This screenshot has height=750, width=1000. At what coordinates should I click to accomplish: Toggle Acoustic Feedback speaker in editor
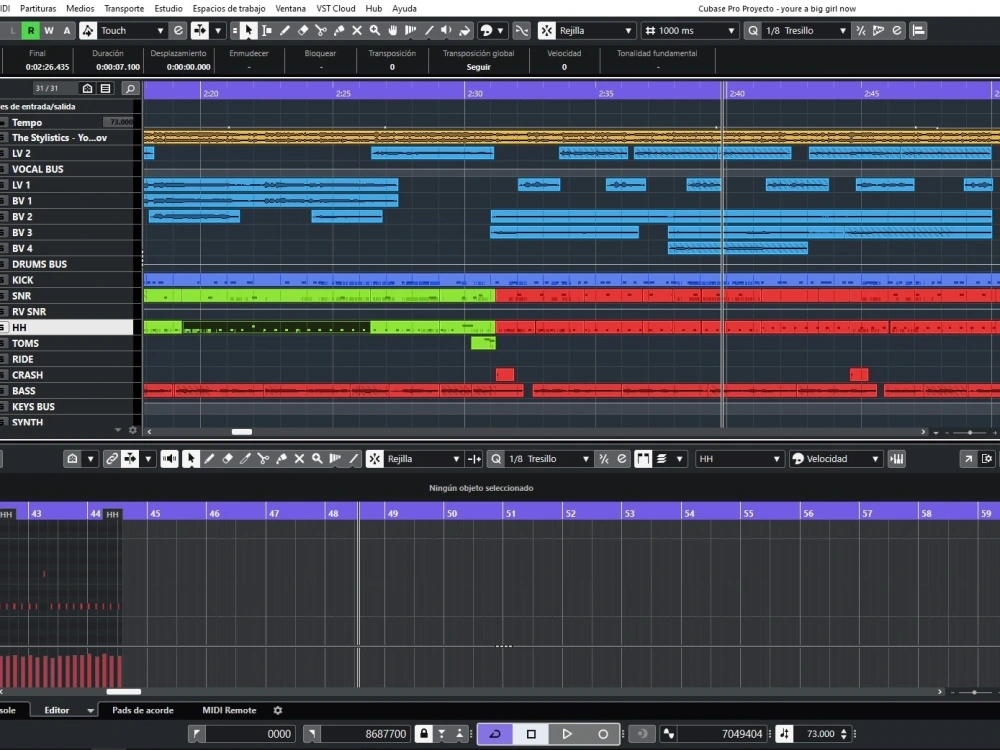point(169,459)
